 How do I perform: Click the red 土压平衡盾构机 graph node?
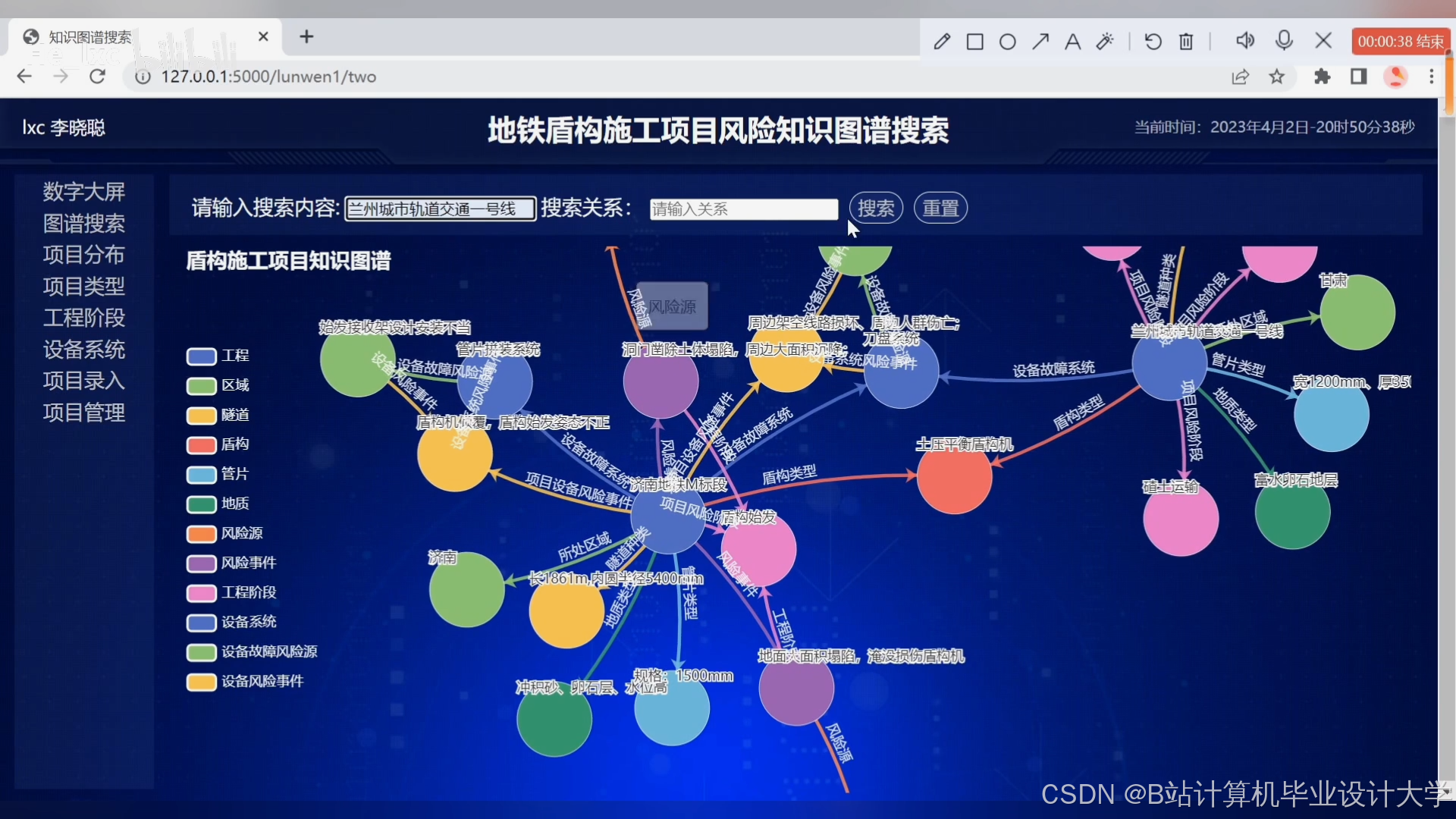pyautogui.click(x=954, y=478)
